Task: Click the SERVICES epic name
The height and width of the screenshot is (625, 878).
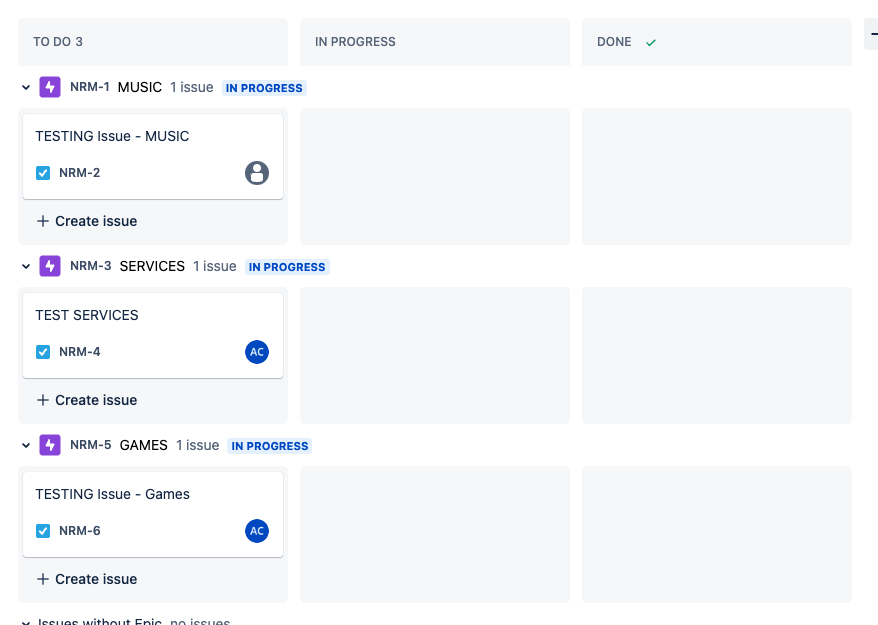Action: (x=152, y=266)
